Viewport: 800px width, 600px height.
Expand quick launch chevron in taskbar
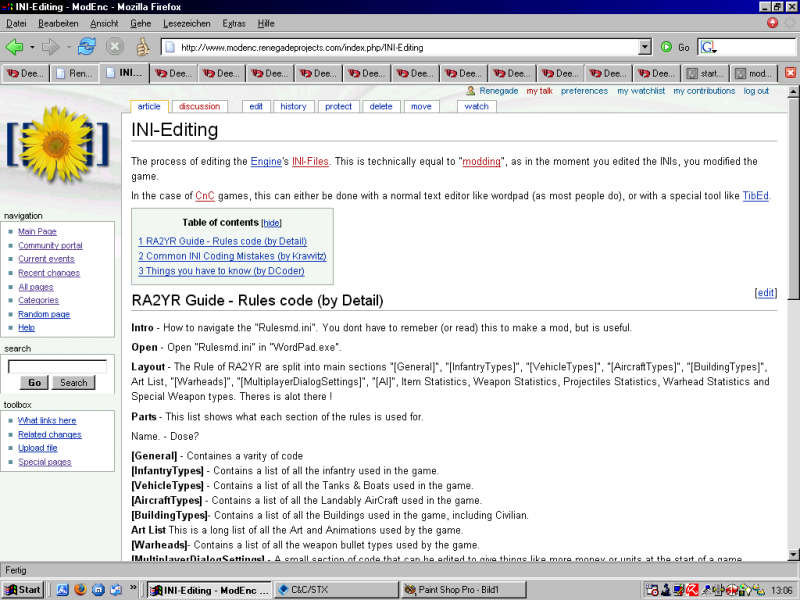tap(133, 587)
